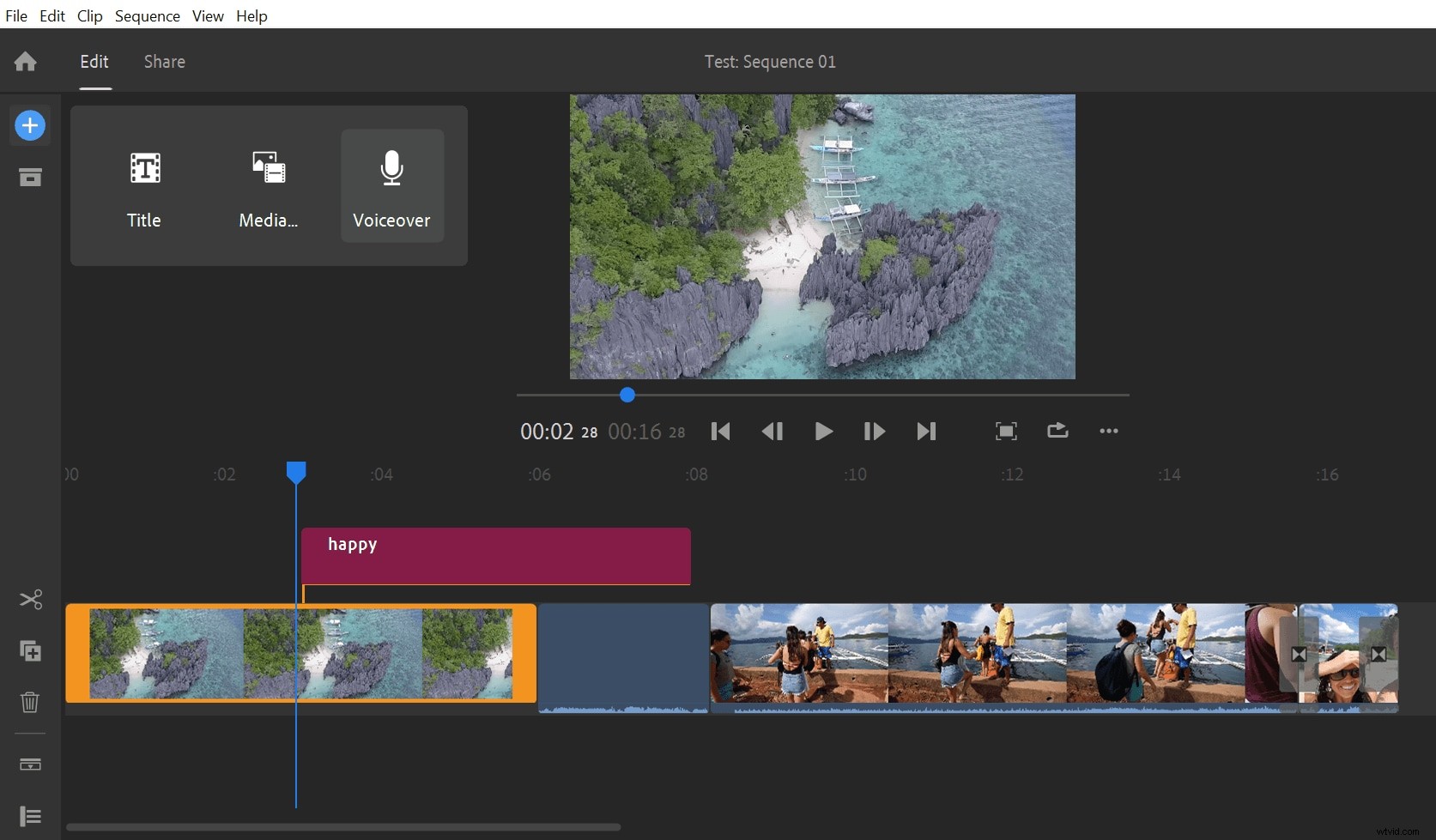Screen dimensions: 1436x840
Task: Click the blue playhead scrubber on the preview slider
Action: [627, 395]
